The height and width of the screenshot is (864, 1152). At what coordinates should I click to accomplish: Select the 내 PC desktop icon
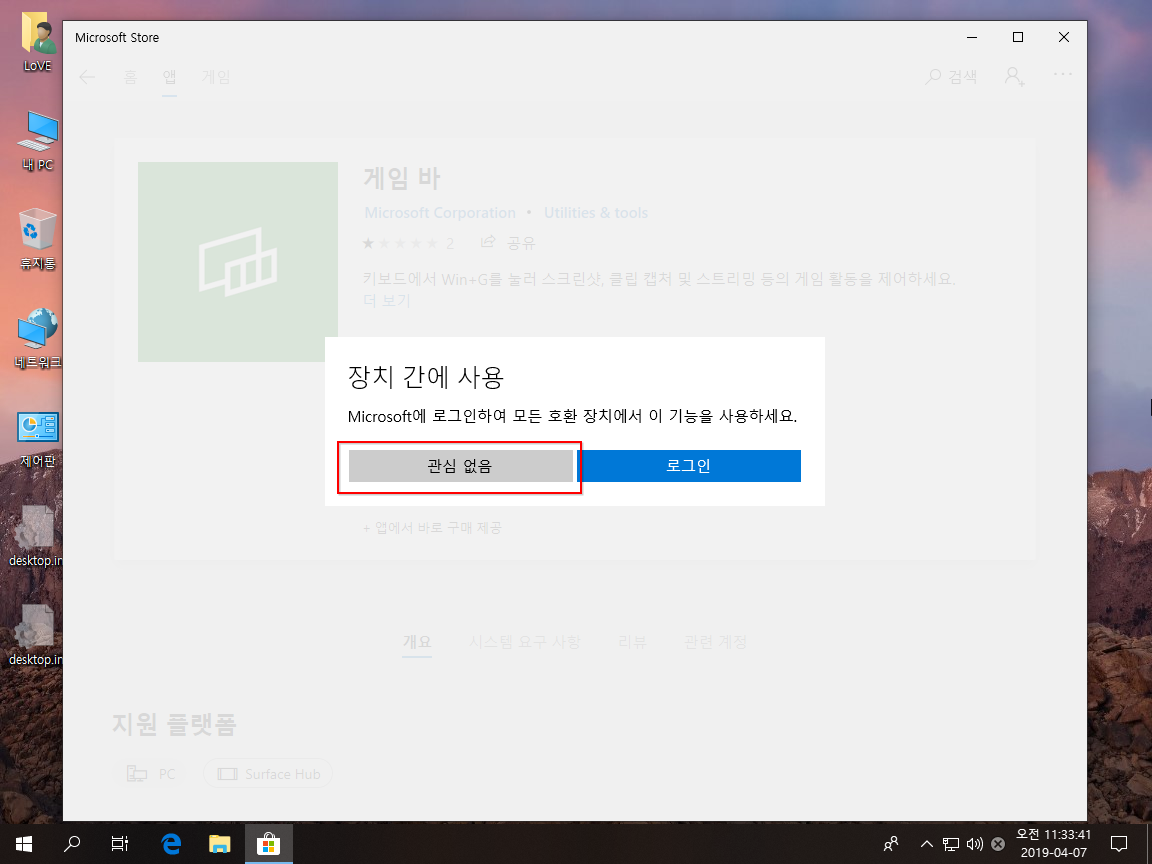coord(37,141)
